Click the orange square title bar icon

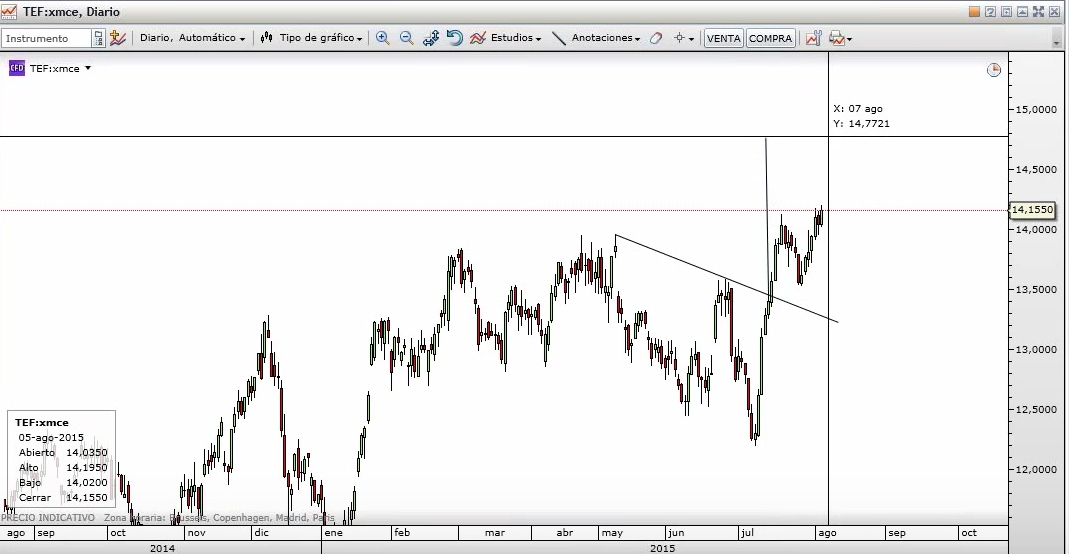(x=974, y=12)
